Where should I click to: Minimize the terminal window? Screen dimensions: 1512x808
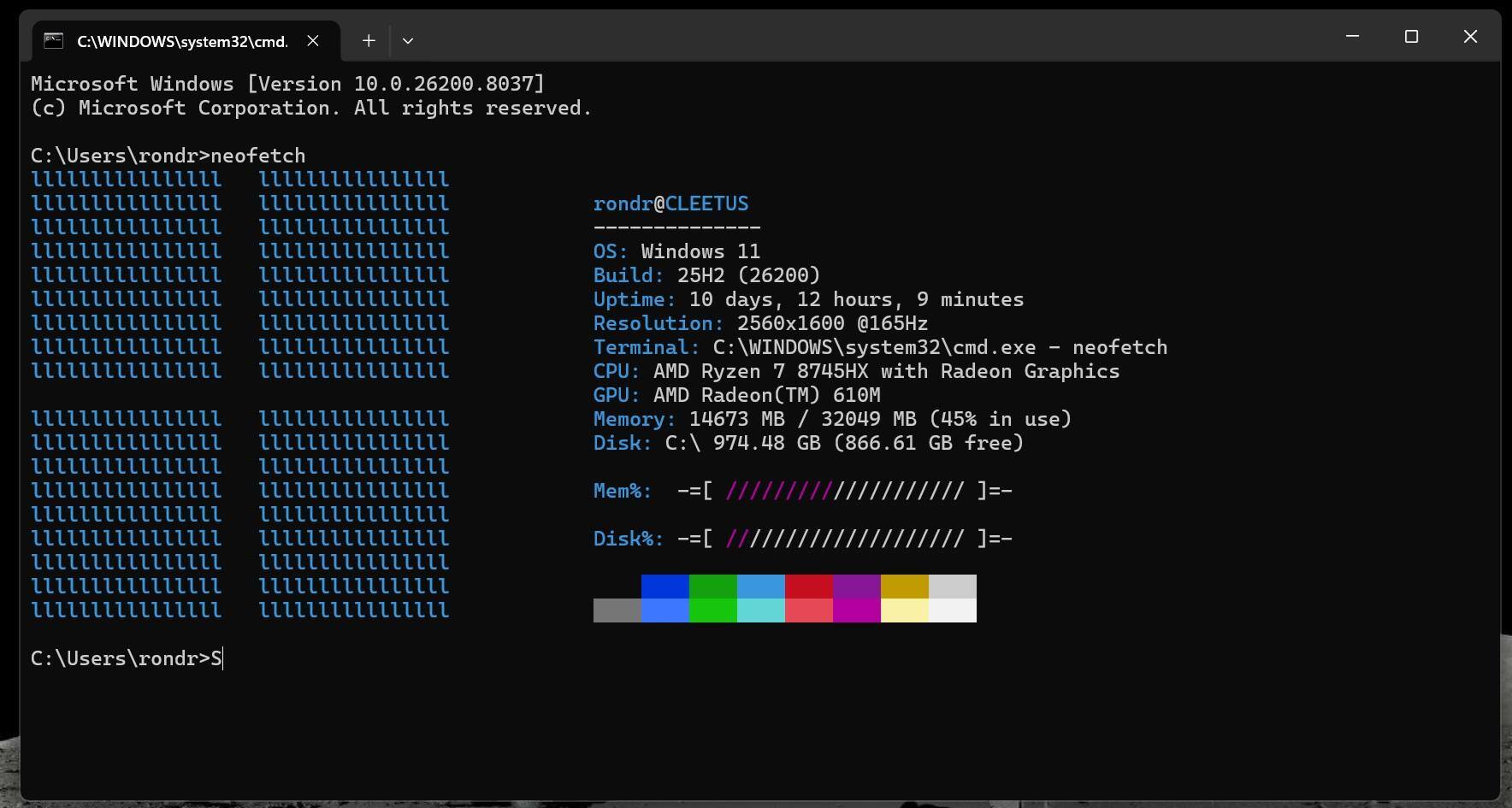point(1352,37)
